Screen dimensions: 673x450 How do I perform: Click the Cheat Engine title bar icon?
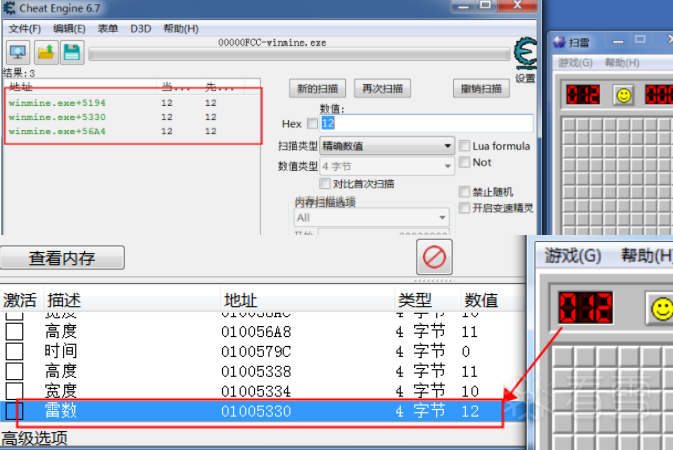point(9,8)
